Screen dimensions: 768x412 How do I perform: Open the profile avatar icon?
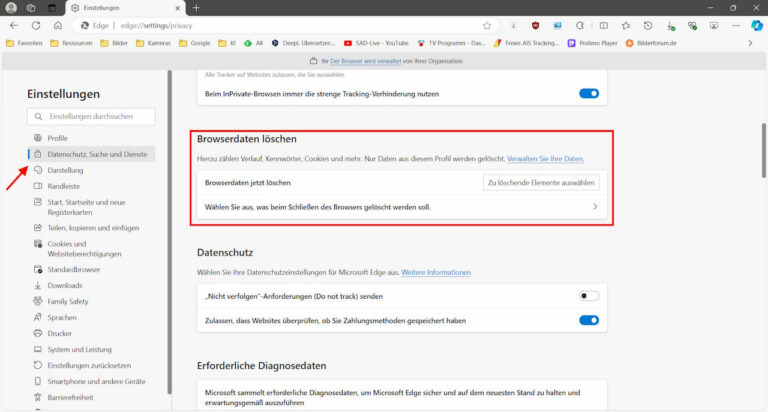click(x=11, y=8)
